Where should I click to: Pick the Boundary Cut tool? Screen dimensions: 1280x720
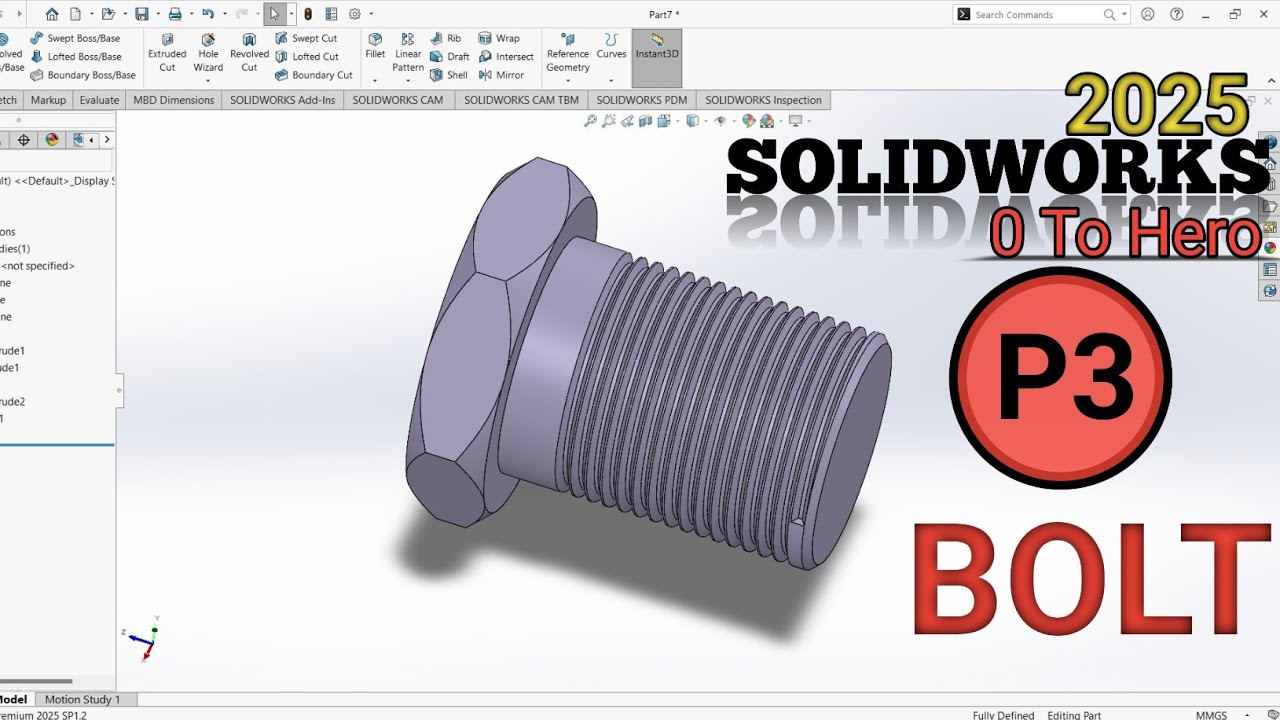click(x=314, y=75)
